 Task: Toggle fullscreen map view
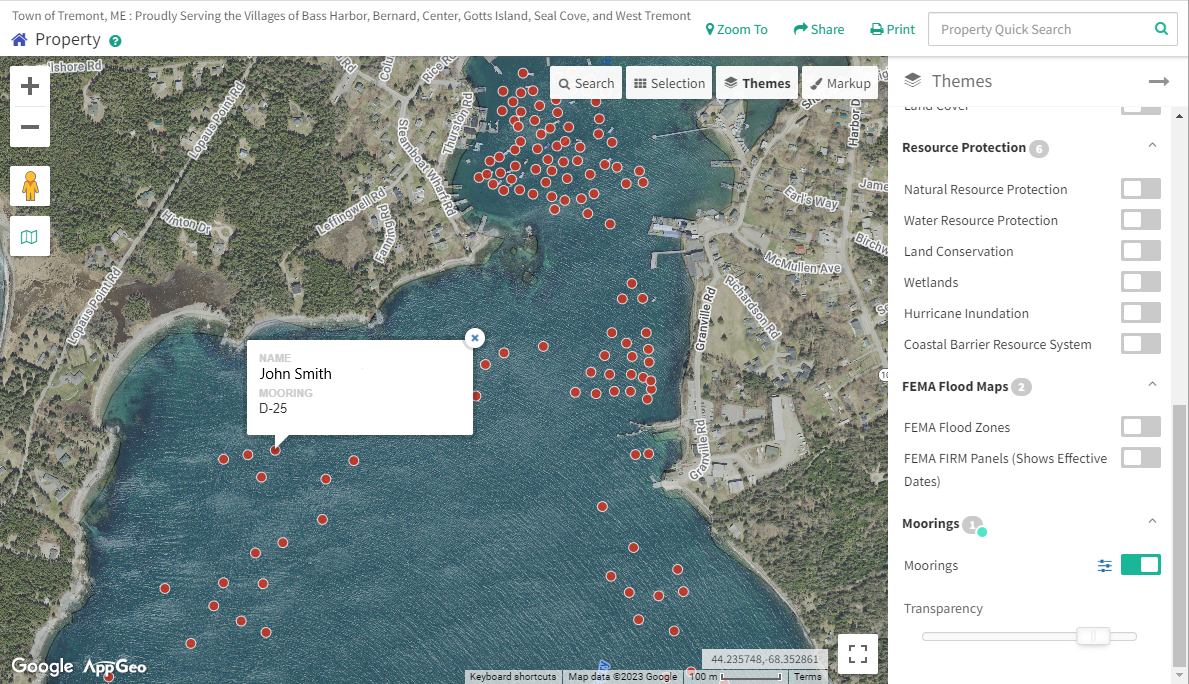[x=858, y=654]
